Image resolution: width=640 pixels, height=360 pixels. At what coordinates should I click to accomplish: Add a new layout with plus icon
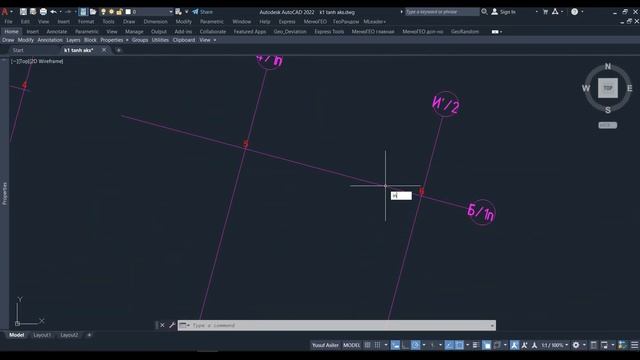click(x=89, y=335)
